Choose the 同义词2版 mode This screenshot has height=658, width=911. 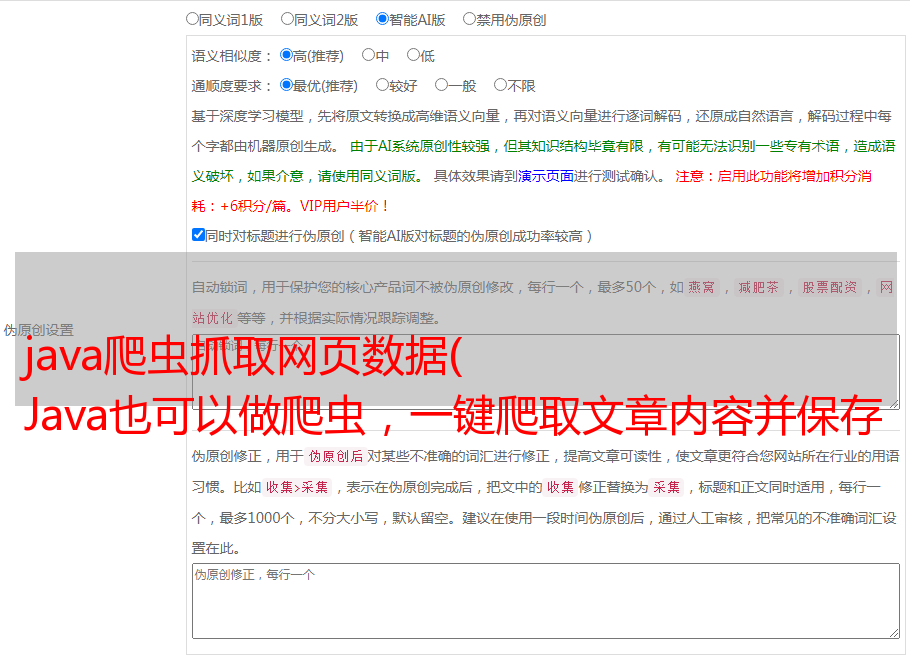(288, 18)
